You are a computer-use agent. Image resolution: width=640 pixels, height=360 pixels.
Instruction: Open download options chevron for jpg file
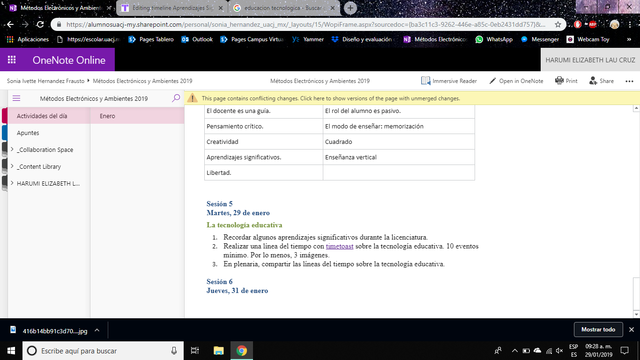point(97,330)
